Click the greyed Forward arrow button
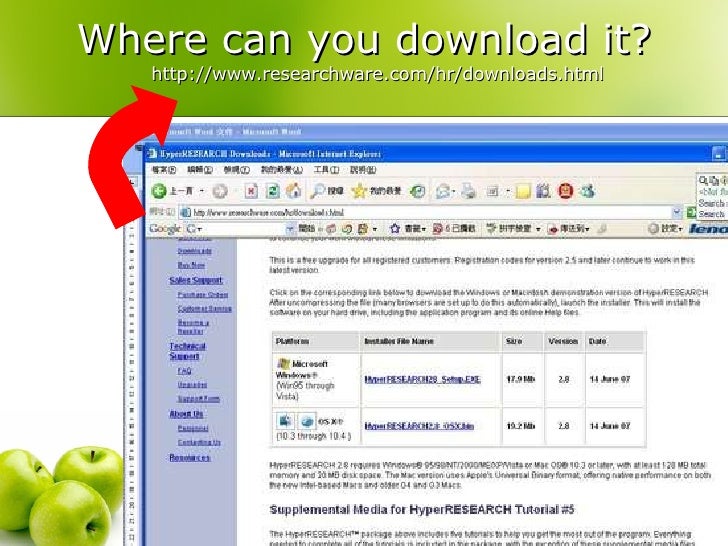Screen dimensions: 728x546 [x=220, y=191]
